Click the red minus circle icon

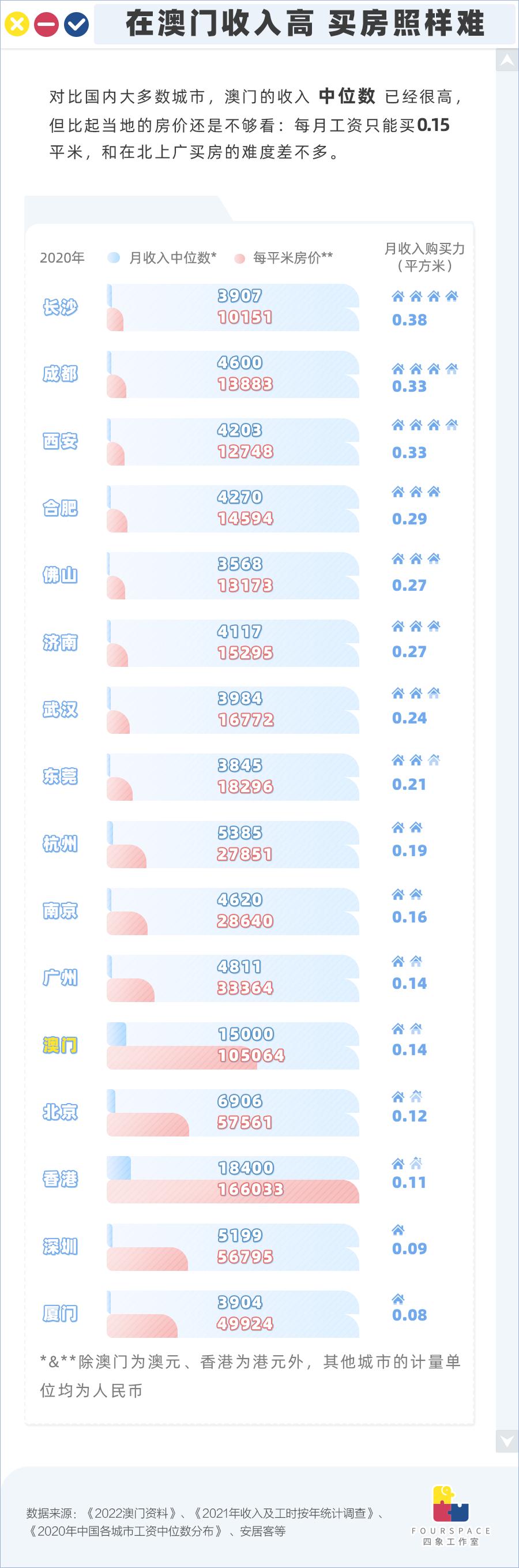click(46, 24)
